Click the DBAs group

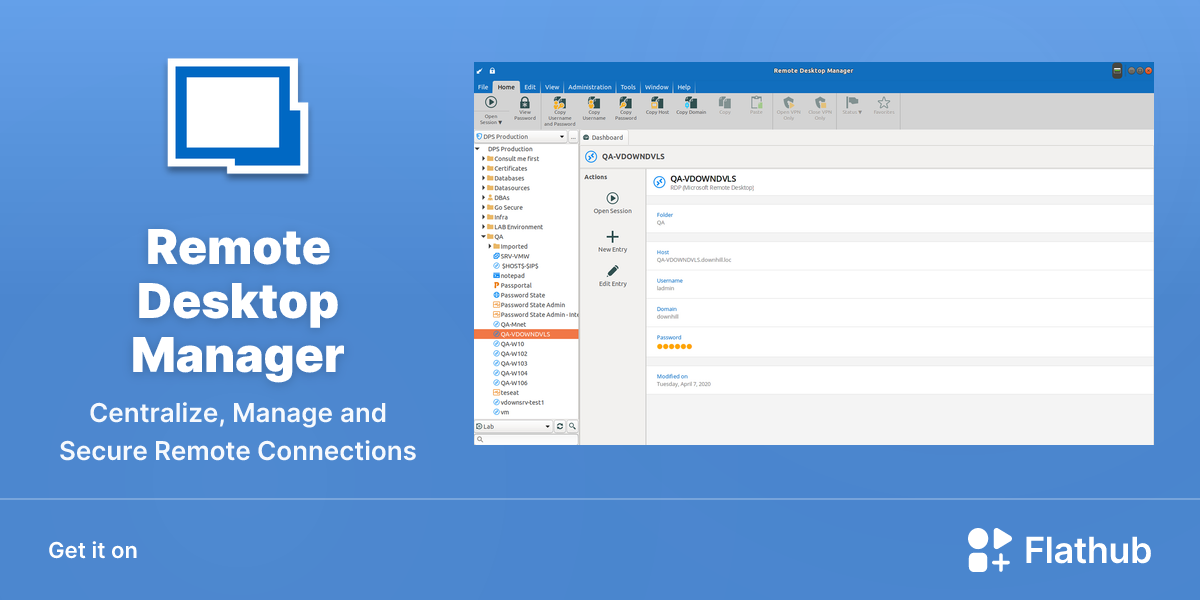point(498,198)
